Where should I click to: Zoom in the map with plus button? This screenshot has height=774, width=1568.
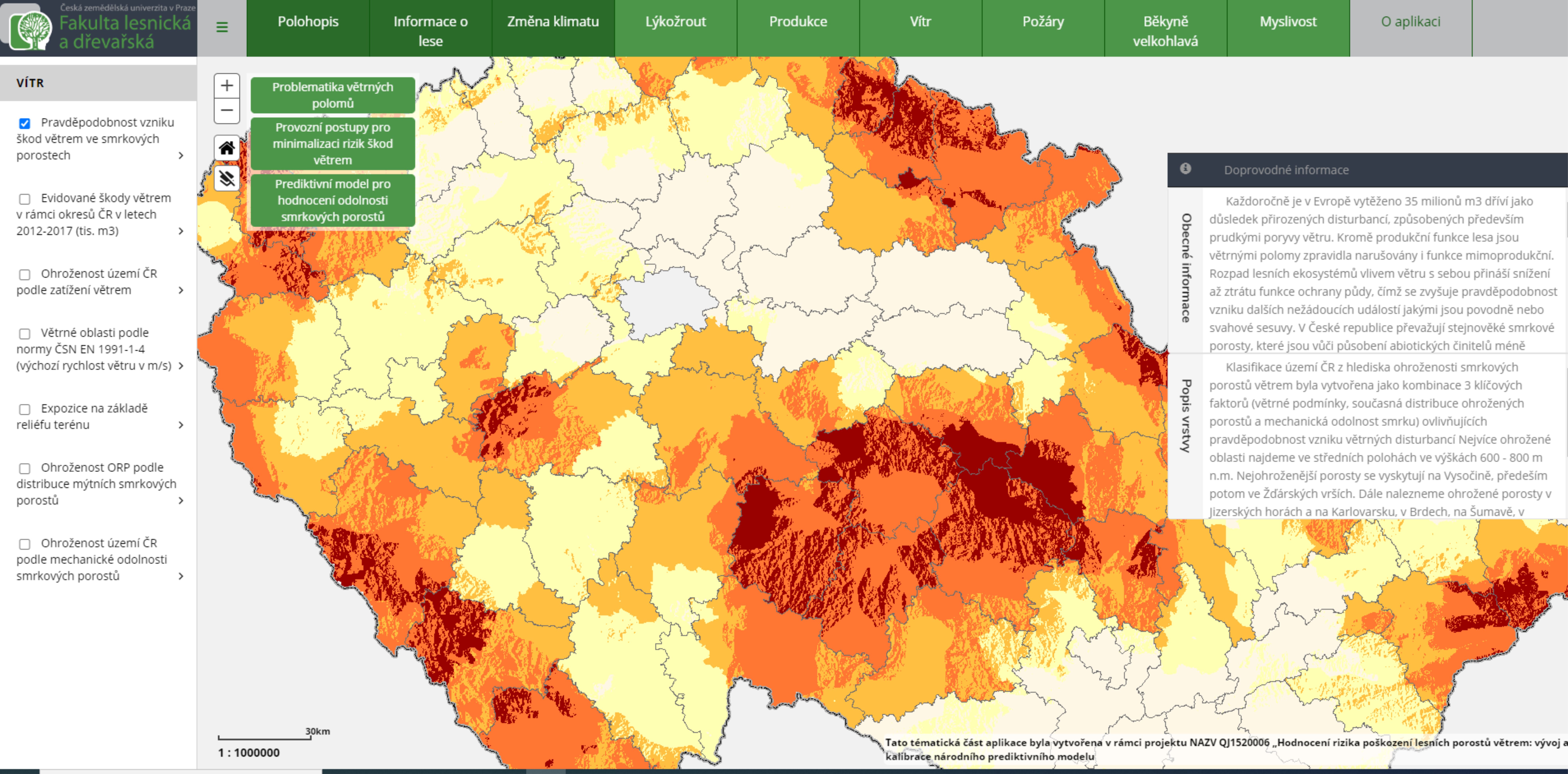[227, 86]
